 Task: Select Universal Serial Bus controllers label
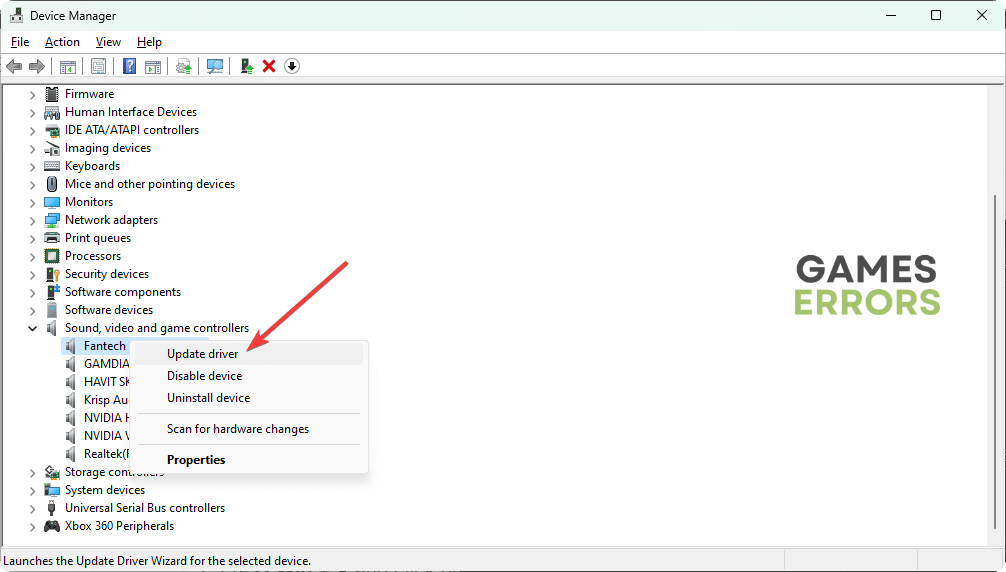point(145,508)
